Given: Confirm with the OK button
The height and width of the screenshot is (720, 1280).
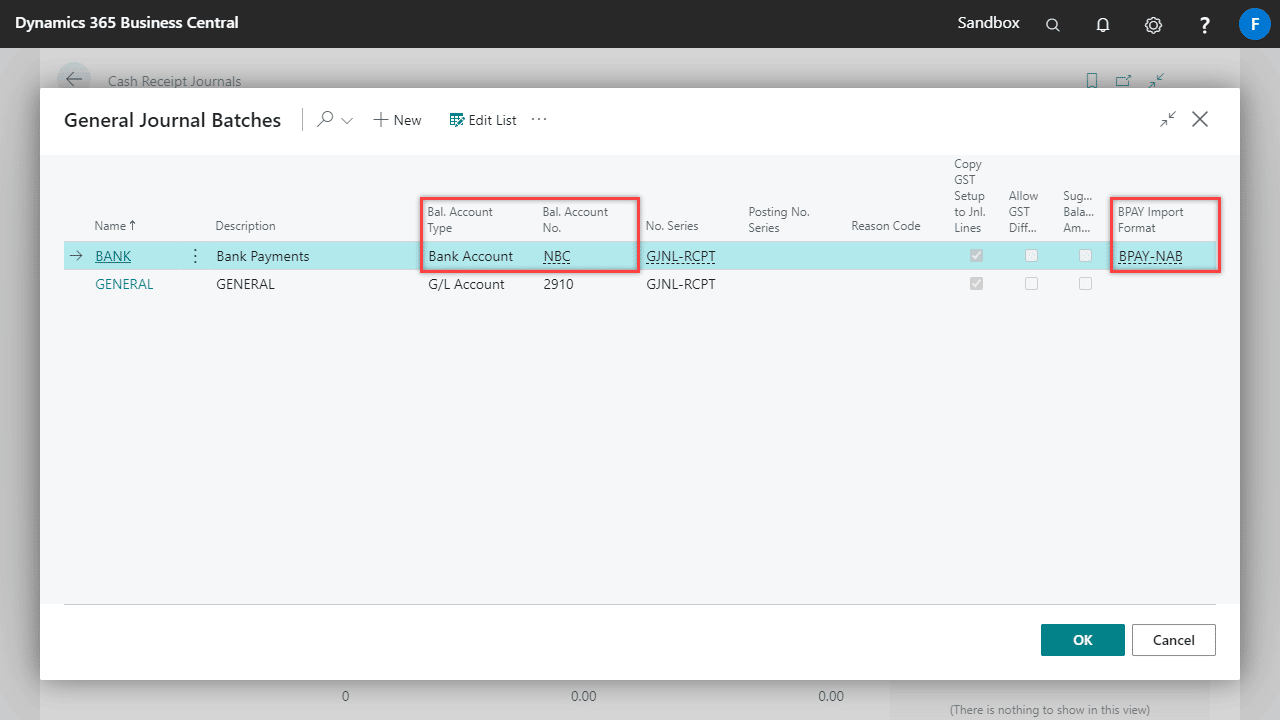Looking at the screenshot, I should 1083,640.
